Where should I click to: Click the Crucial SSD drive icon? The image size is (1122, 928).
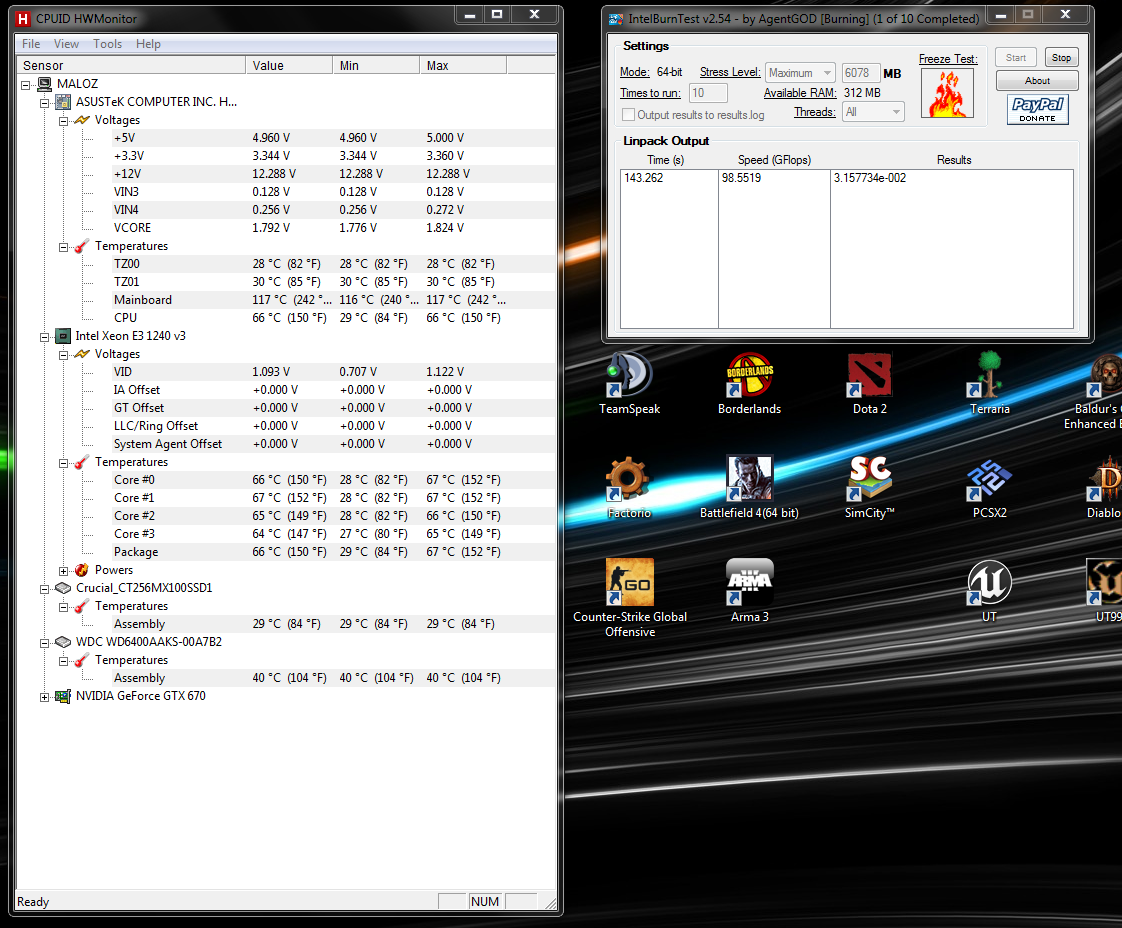point(63,587)
